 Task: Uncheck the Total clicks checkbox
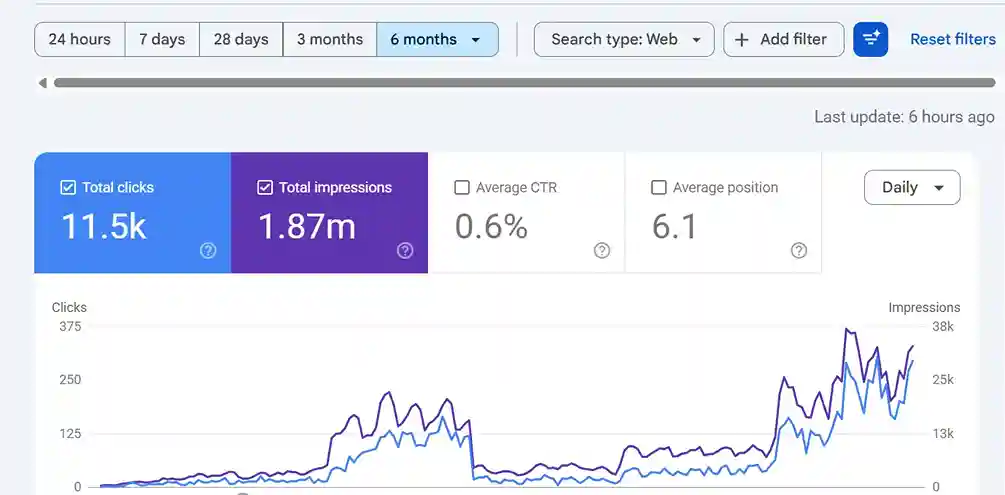click(67, 187)
